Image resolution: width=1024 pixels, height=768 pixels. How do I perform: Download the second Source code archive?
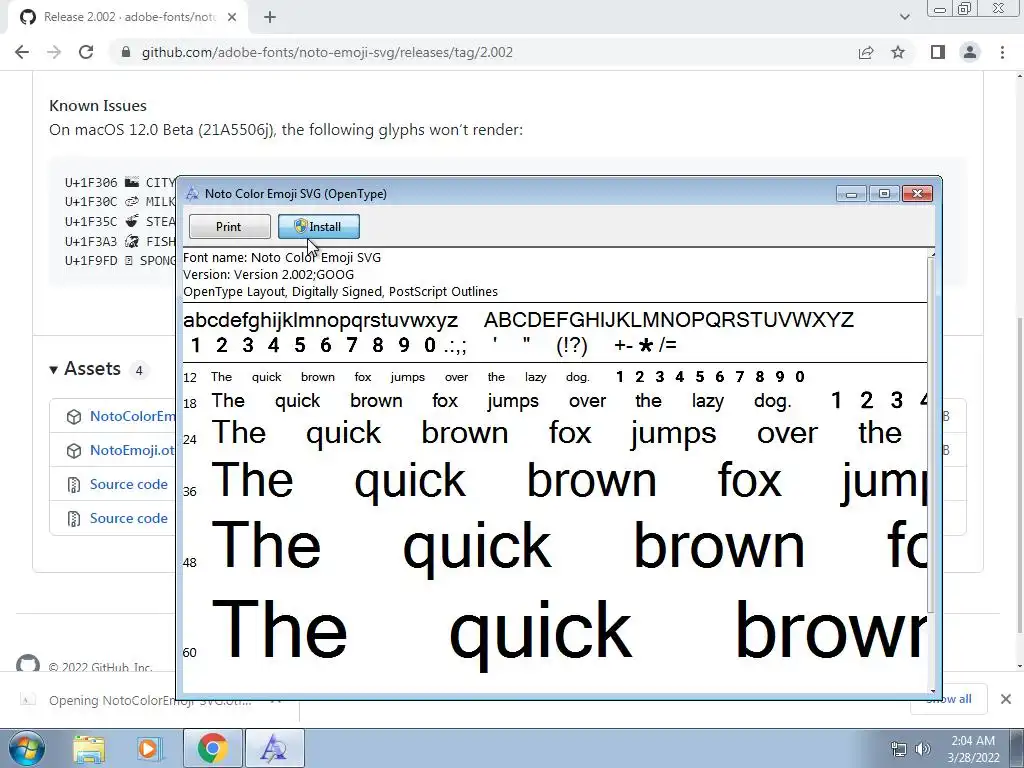point(129,518)
